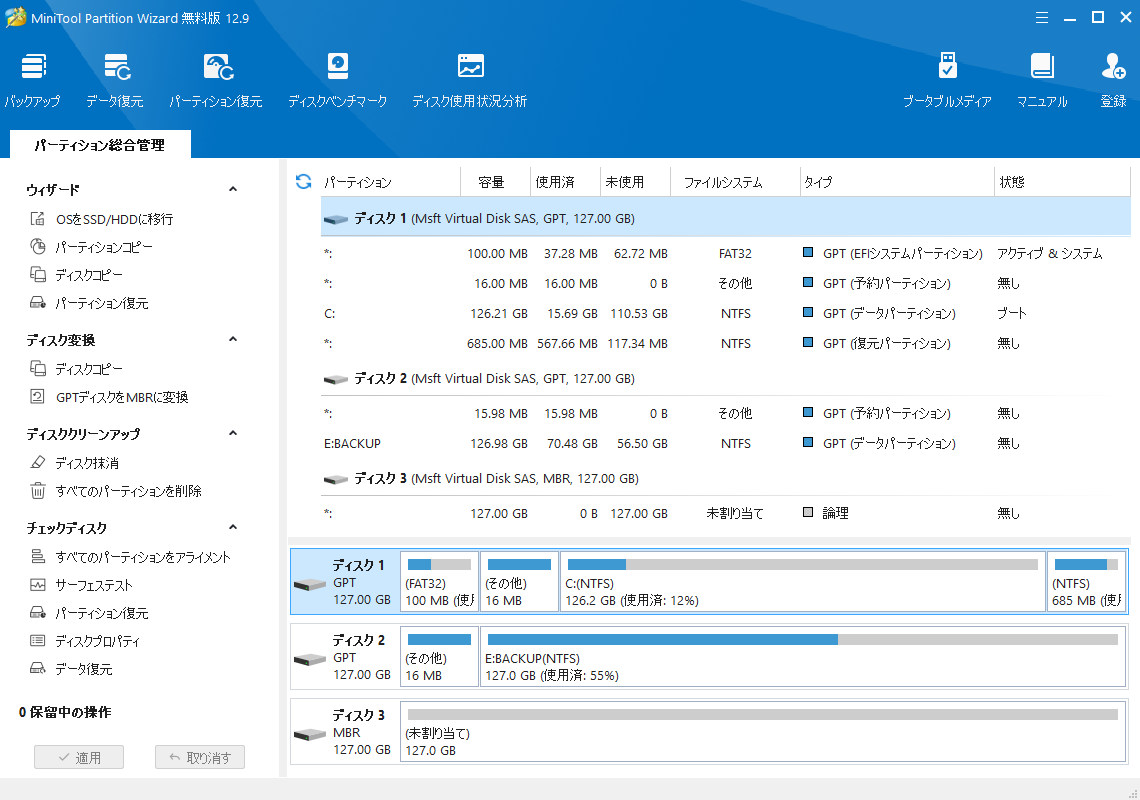This screenshot has width=1140, height=800.
Task: Choose OSをSSD/HDDに移行 wizard
Action: point(101,219)
